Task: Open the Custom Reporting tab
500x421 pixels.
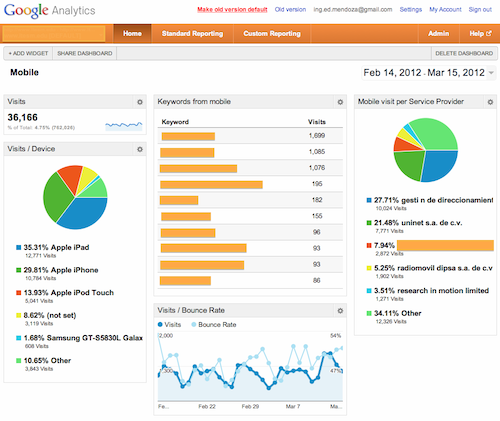Action: [x=272, y=34]
